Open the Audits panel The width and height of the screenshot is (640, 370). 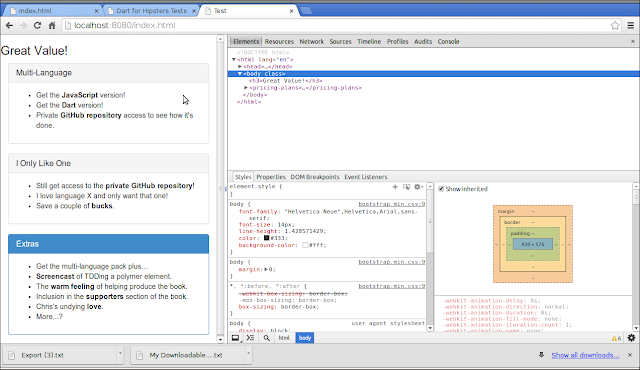423,42
